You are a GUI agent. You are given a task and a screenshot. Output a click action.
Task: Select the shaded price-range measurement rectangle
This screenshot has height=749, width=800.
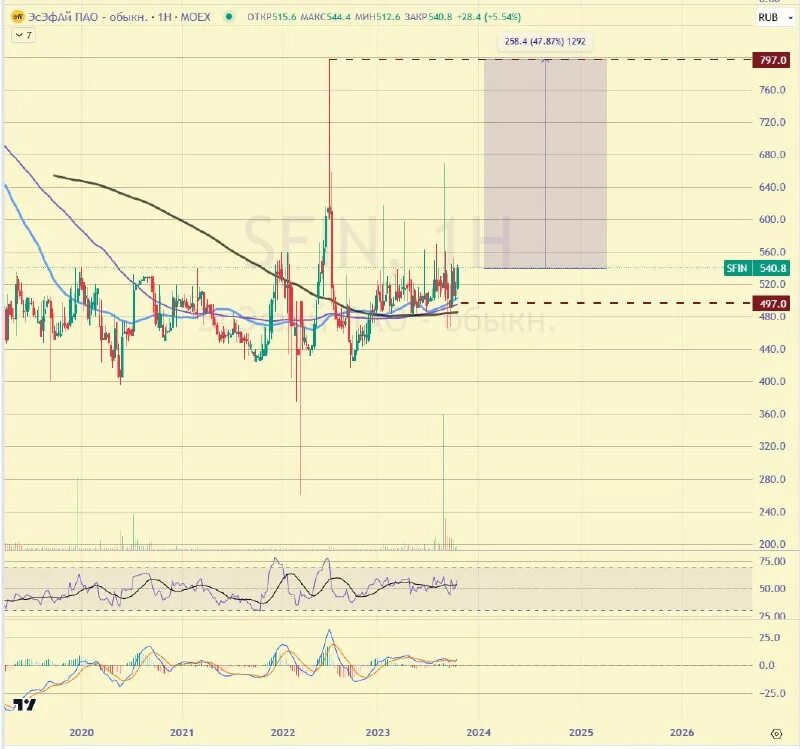coord(545,164)
